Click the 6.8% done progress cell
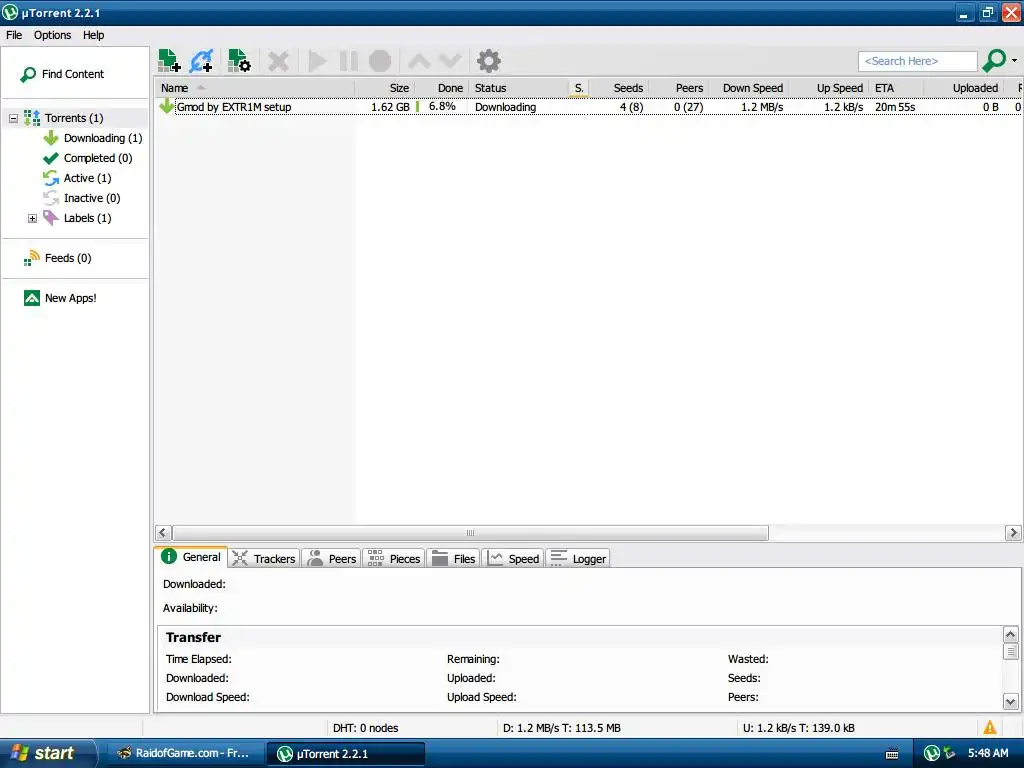 pos(441,106)
